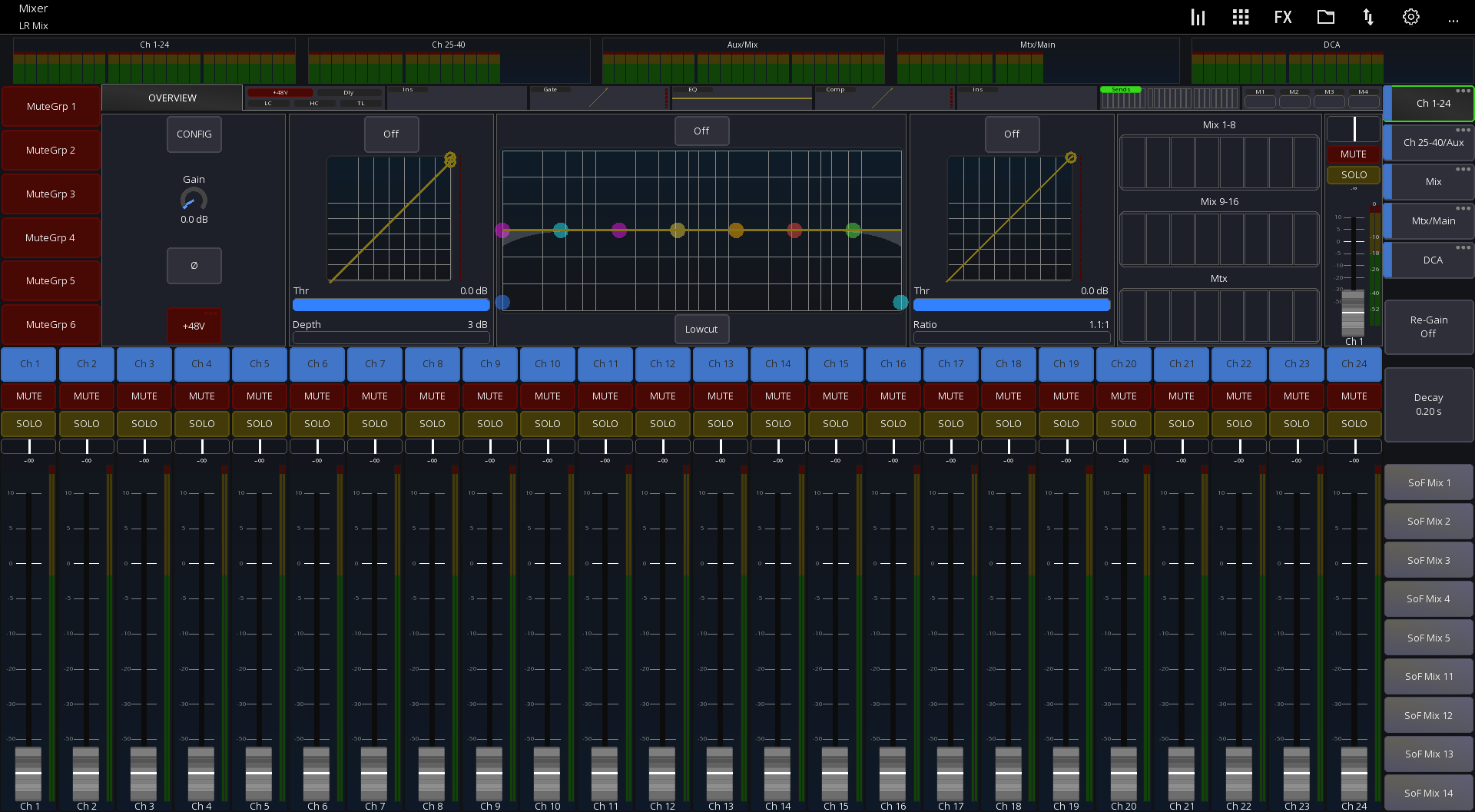This screenshot has width=1475, height=812.
Task: Click the Re-Gain Off button
Action: 1428,326
